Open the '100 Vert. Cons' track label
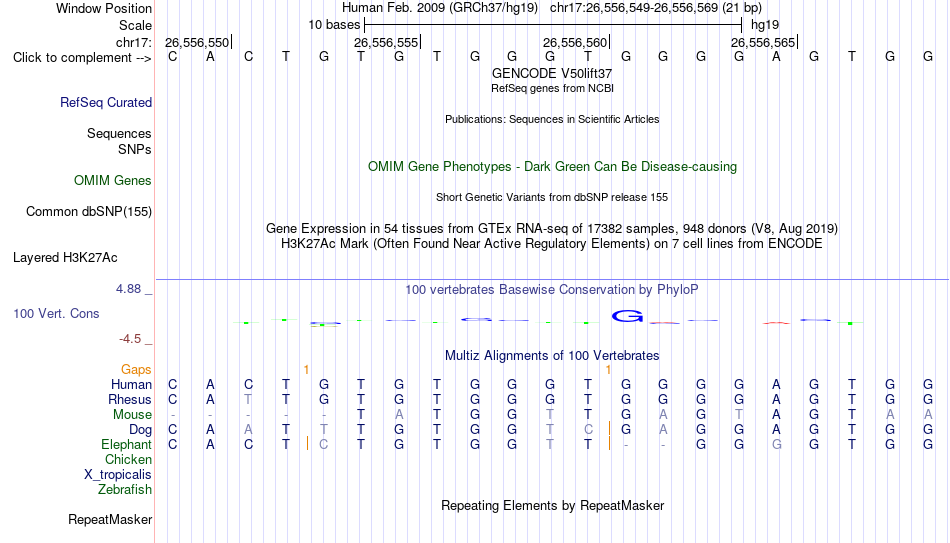This screenshot has height=543, width=950. 56,313
